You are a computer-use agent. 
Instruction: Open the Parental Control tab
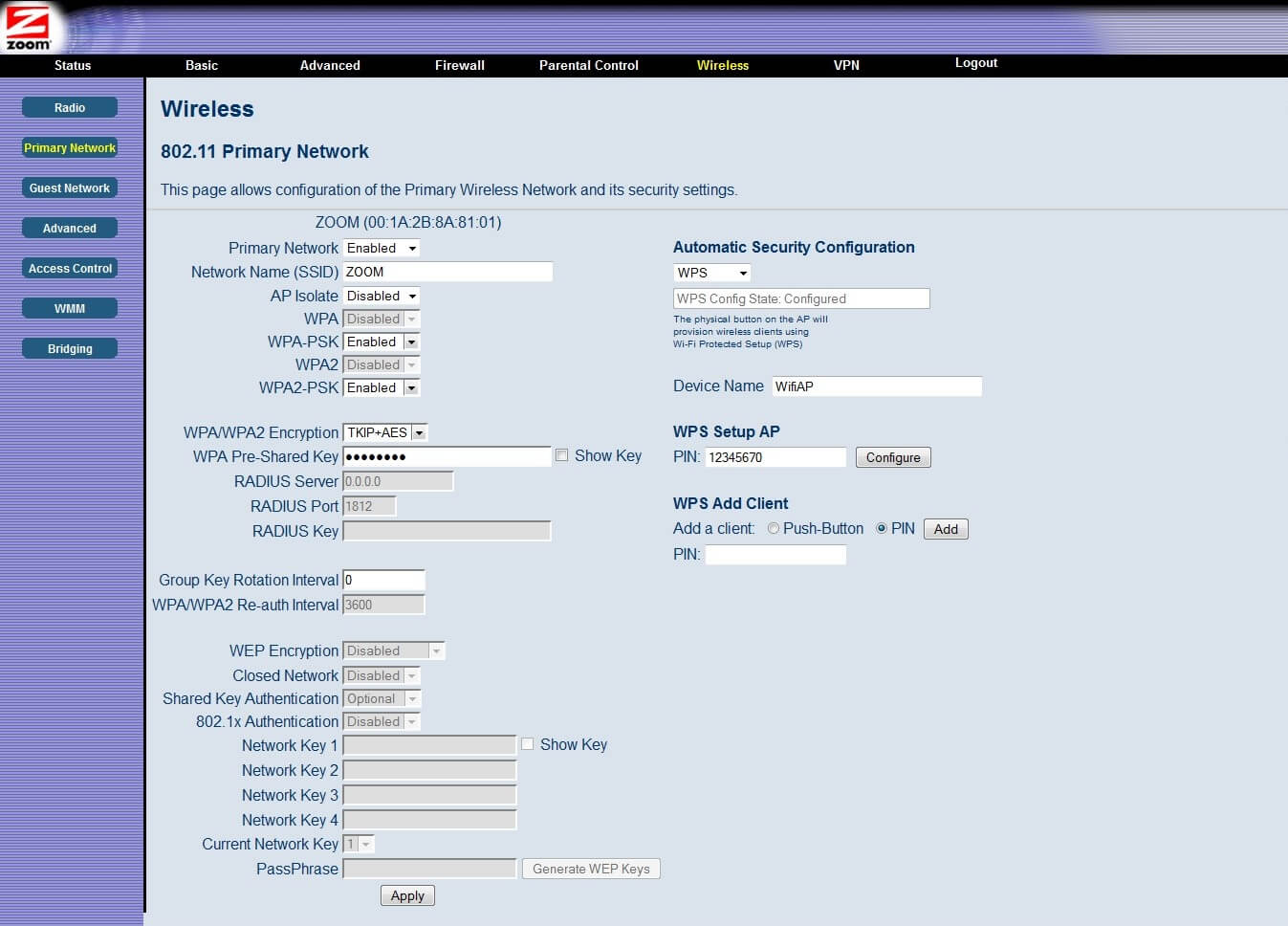(588, 65)
